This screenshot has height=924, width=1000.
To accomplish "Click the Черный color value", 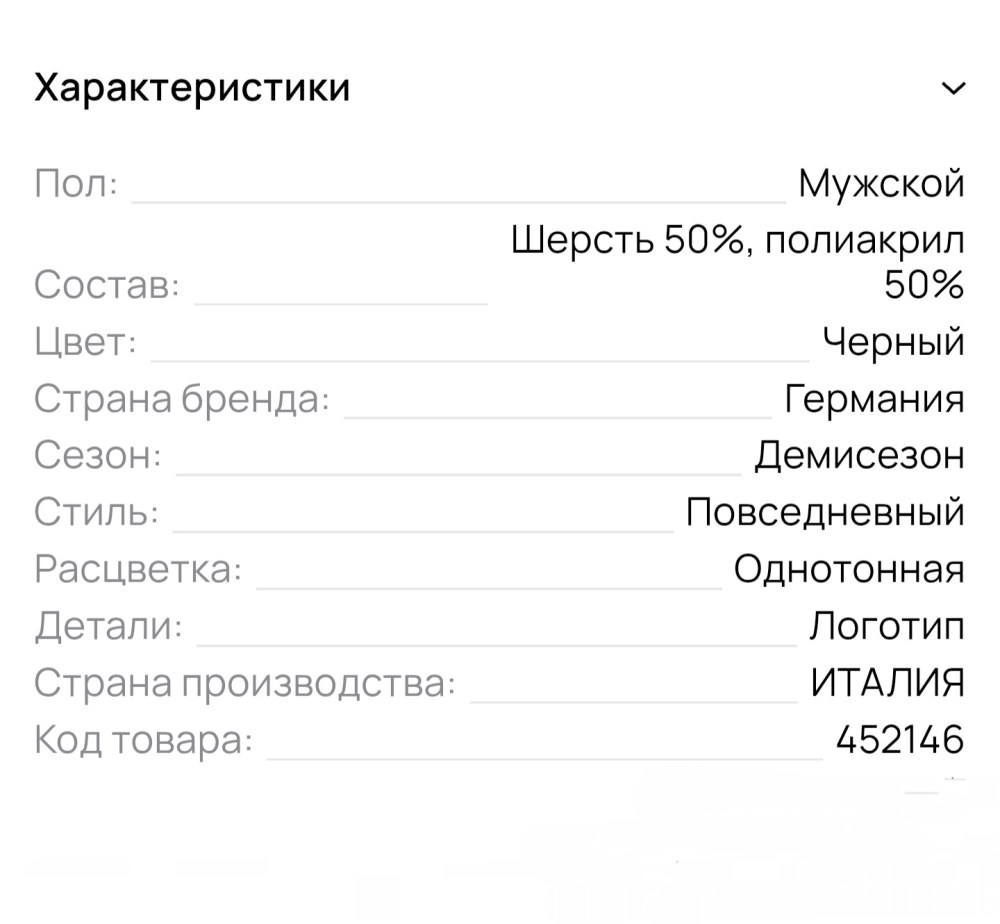I will click(x=893, y=341).
